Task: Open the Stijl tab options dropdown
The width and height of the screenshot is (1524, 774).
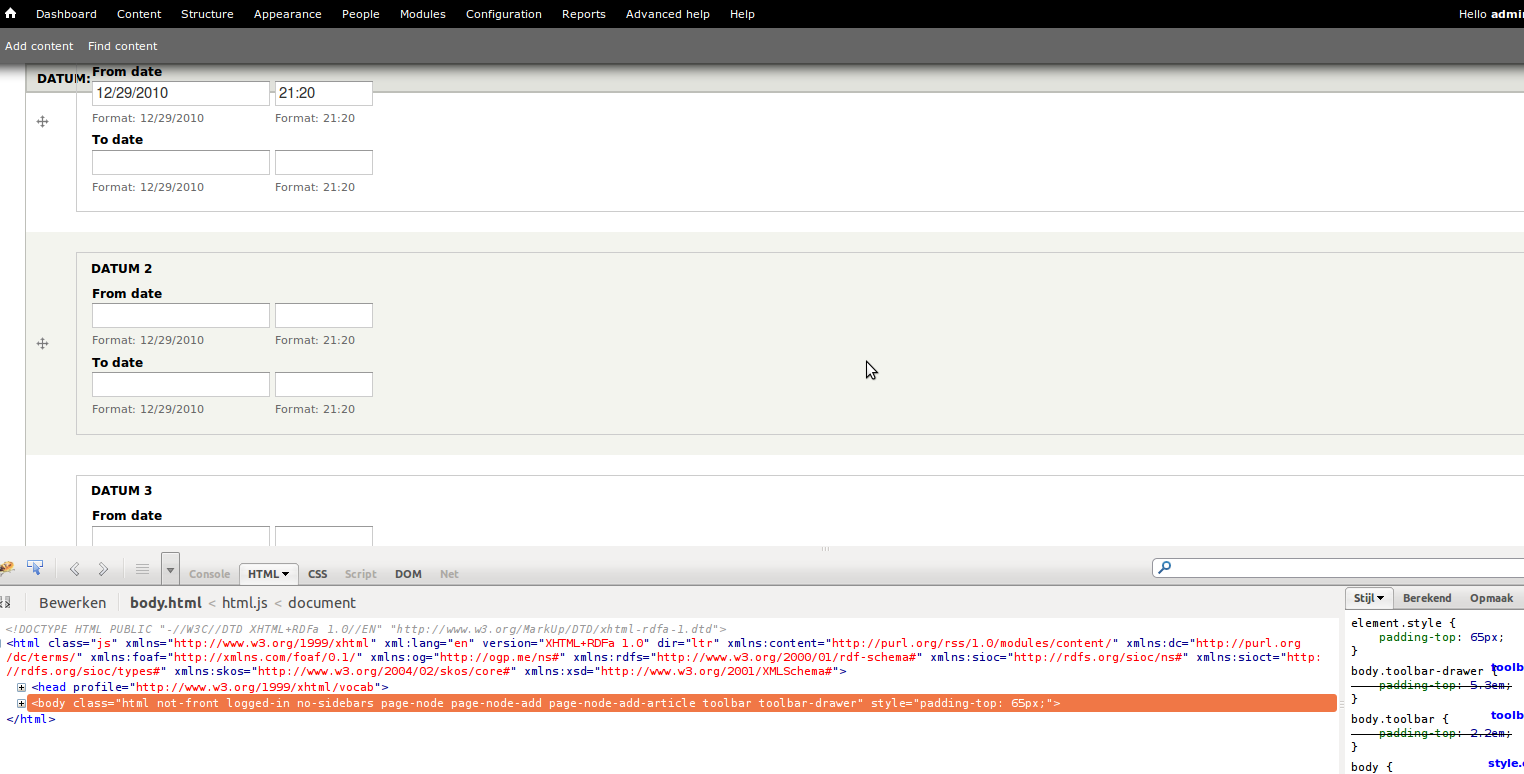Action: click(x=1369, y=598)
